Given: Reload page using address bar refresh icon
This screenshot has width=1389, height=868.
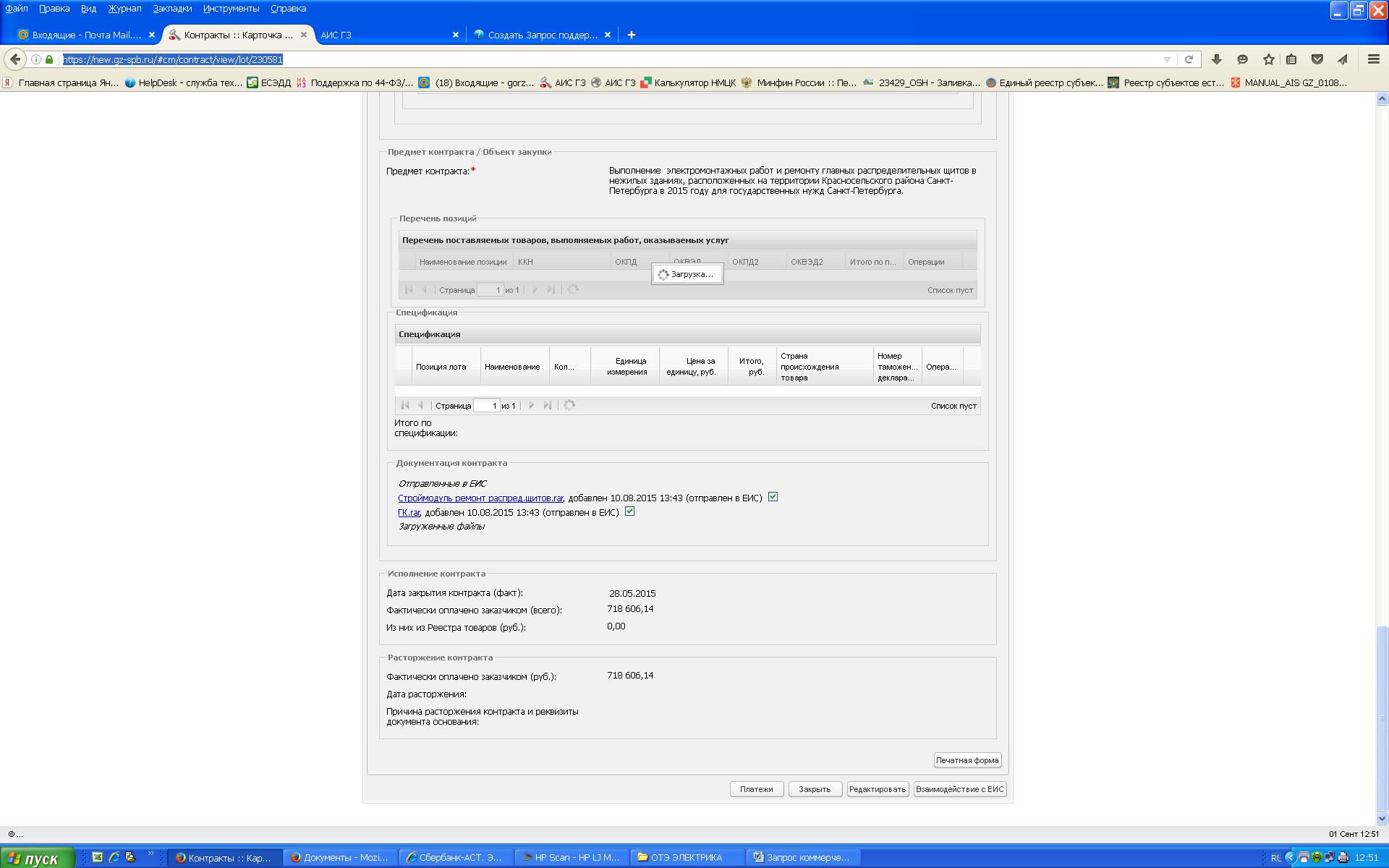Looking at the screenshot, I should 1188,59.
